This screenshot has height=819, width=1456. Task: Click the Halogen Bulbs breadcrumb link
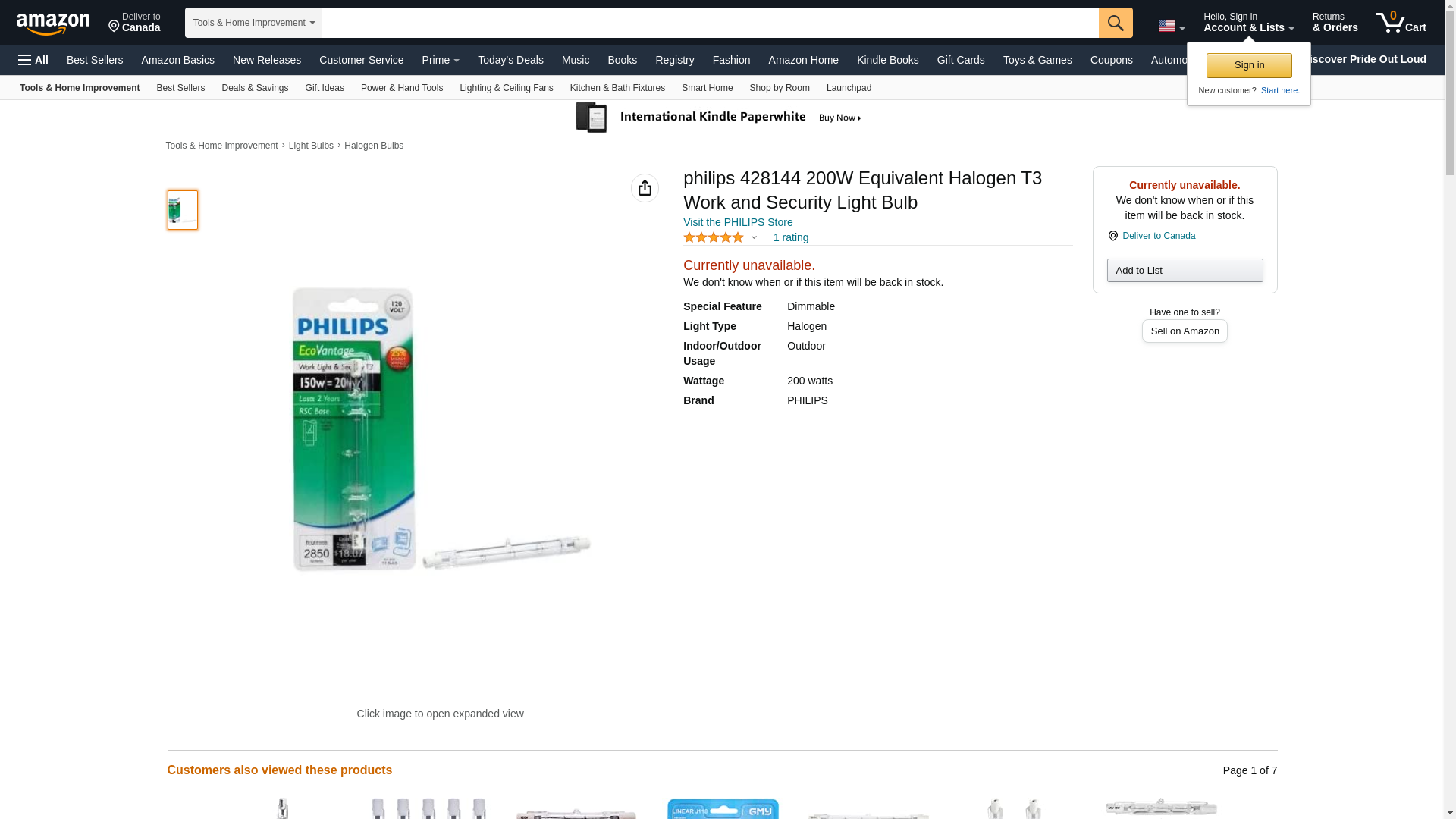click(374, 146)
